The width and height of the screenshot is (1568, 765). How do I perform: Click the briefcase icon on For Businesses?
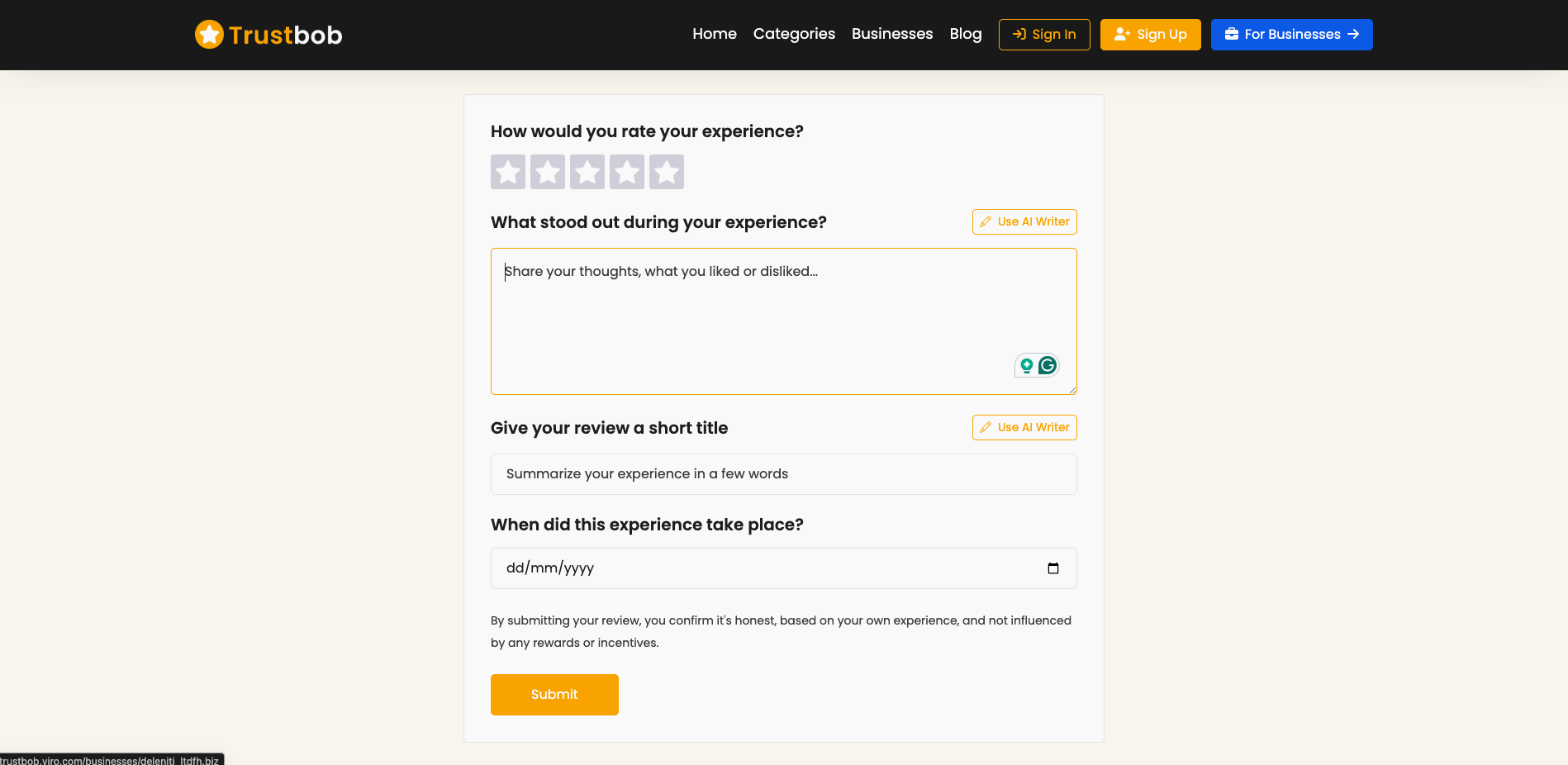(x=1232, y=34)
